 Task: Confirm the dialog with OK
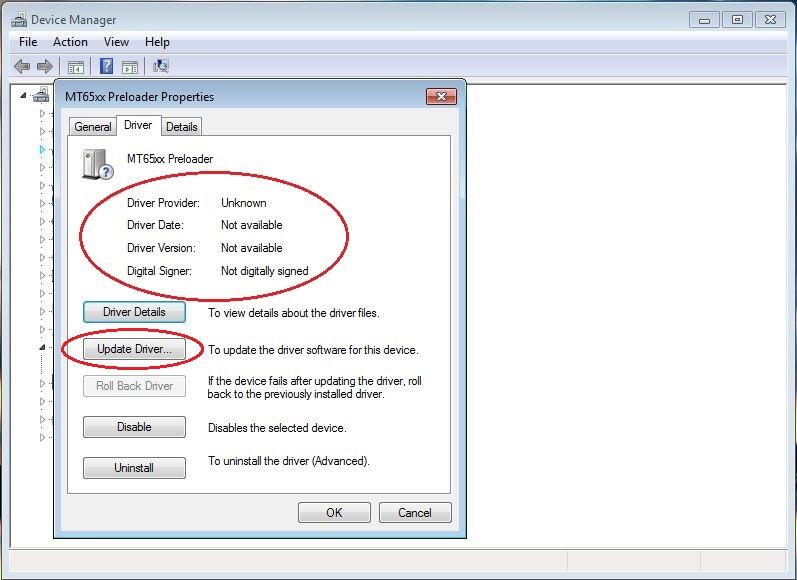(334, 512)
